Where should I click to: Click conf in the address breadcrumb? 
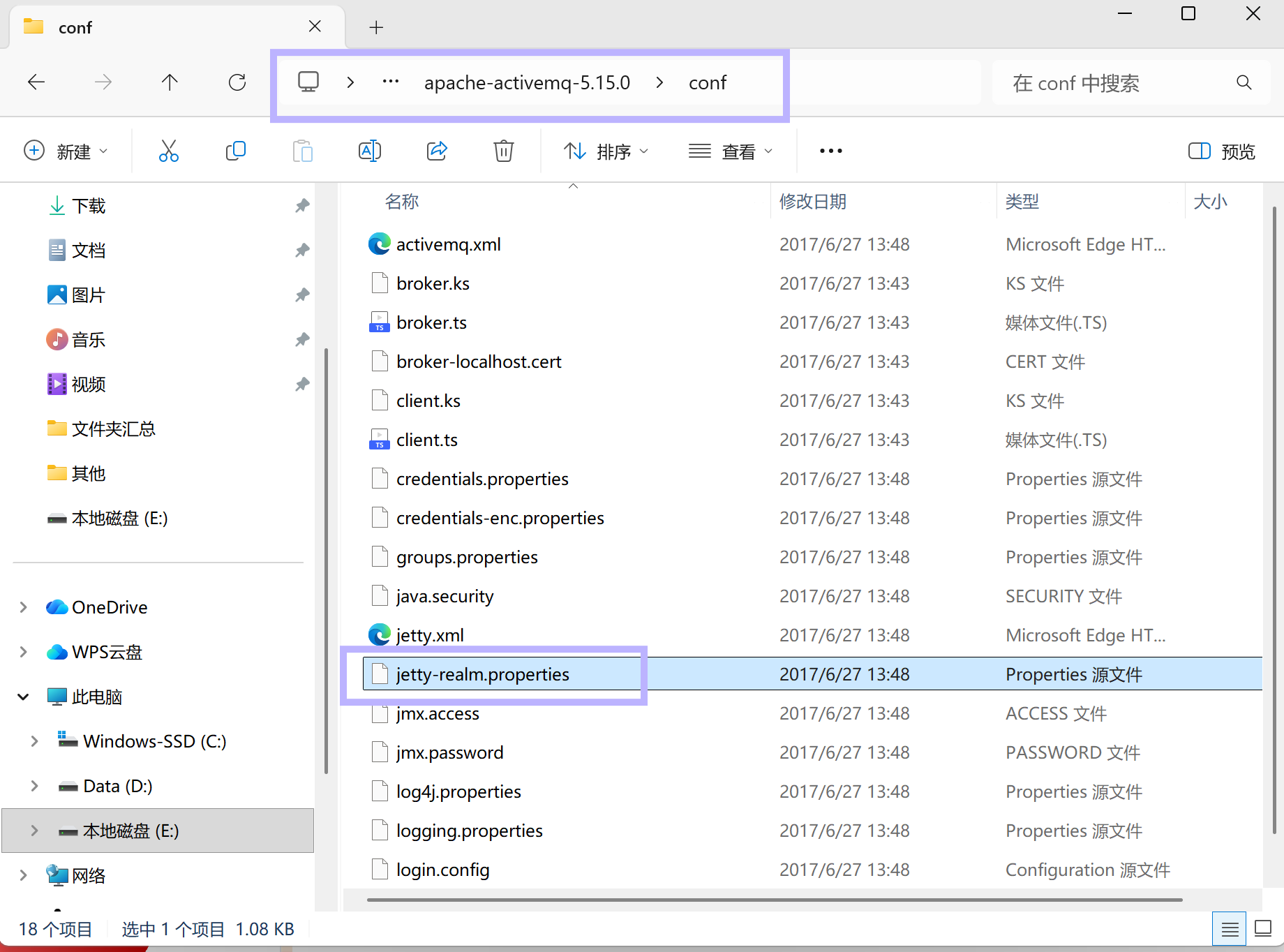(x=708, y=82)
